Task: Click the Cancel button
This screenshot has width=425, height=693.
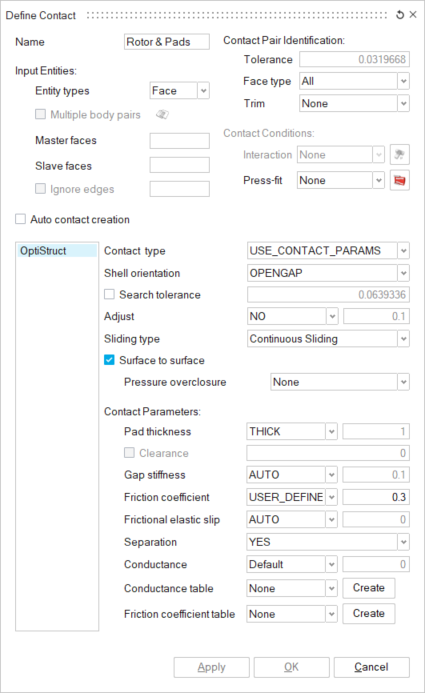Action: point(372,667)
